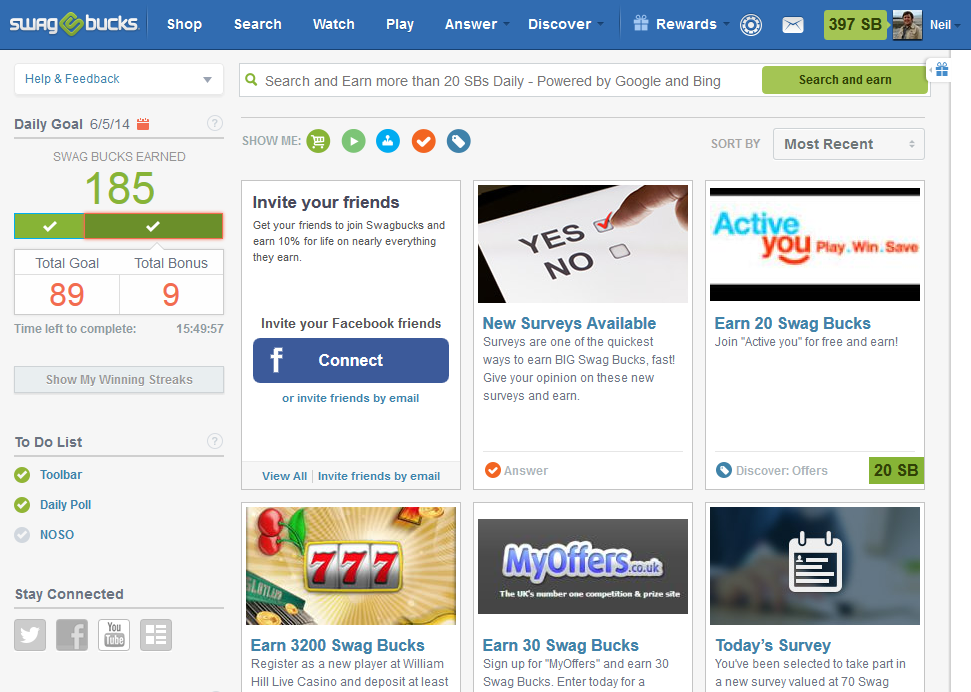Click 'Invite friends by email' footer link

tap(379, 476)
